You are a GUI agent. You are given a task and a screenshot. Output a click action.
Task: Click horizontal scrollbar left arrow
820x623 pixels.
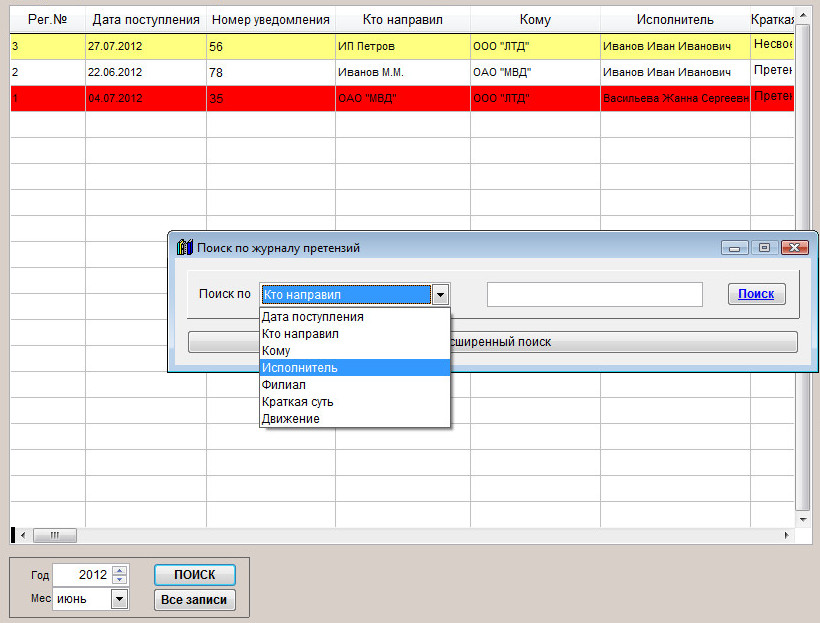(x=22, y=535)
